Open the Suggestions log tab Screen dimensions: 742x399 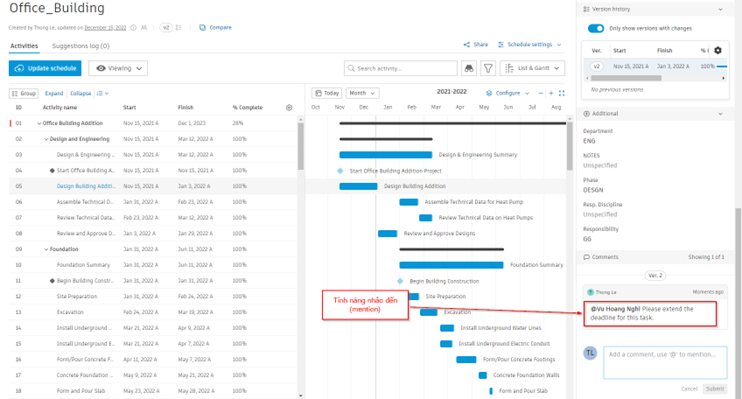point(80,46)
